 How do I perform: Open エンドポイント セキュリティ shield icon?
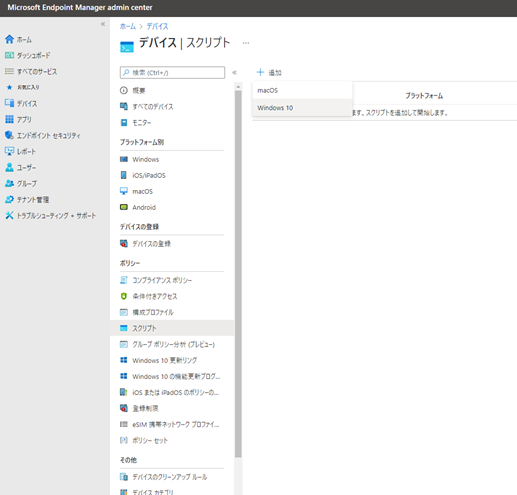click(9, 135)
